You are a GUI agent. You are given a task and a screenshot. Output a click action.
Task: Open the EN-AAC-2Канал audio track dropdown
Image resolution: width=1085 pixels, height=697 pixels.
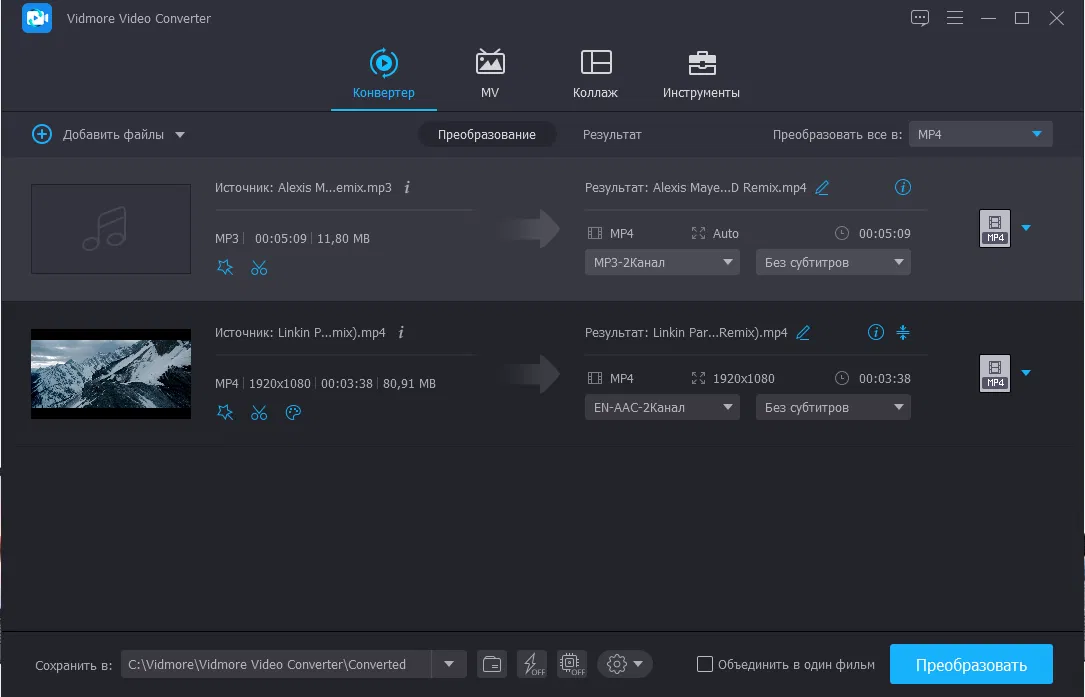(x=662, y=408)
